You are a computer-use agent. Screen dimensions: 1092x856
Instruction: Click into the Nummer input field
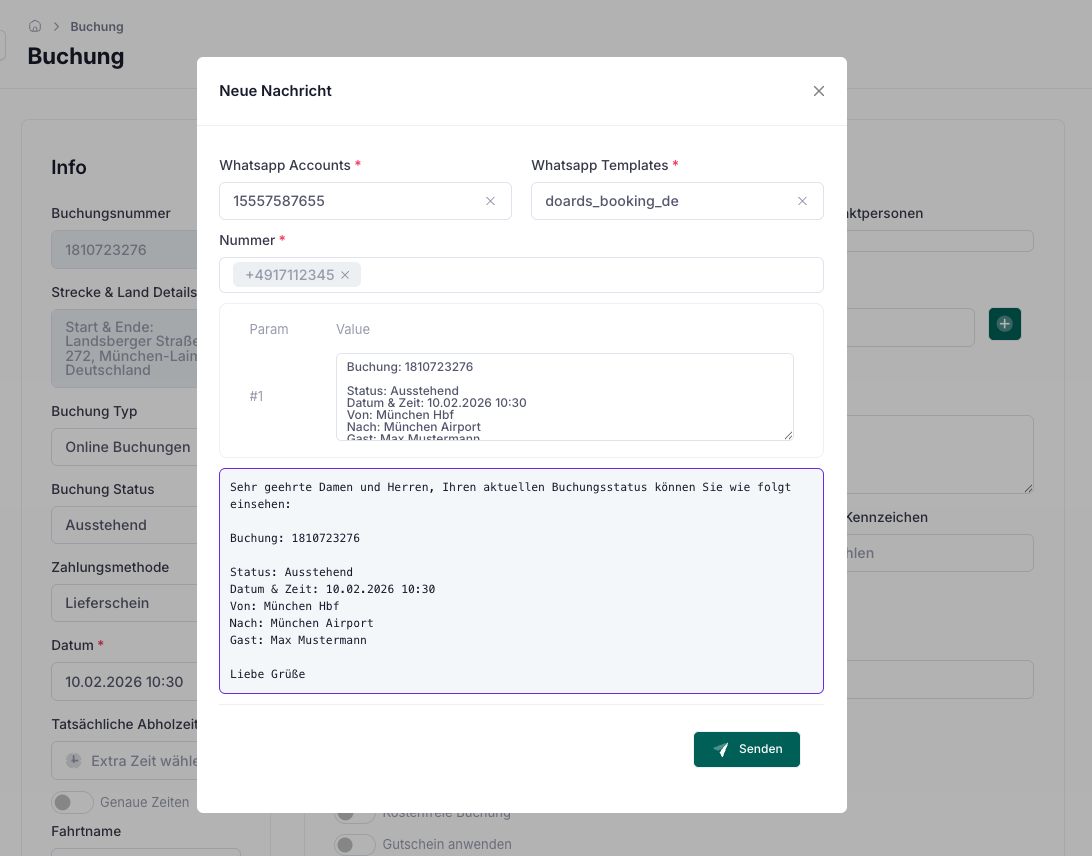590,275
